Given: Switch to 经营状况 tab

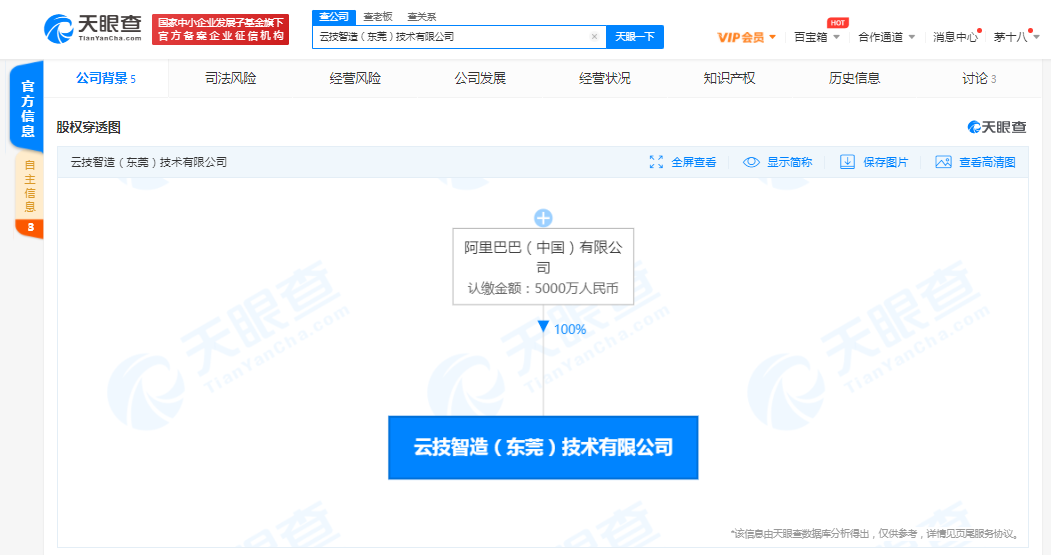Looking at the screenshot, I should point(605,78).
